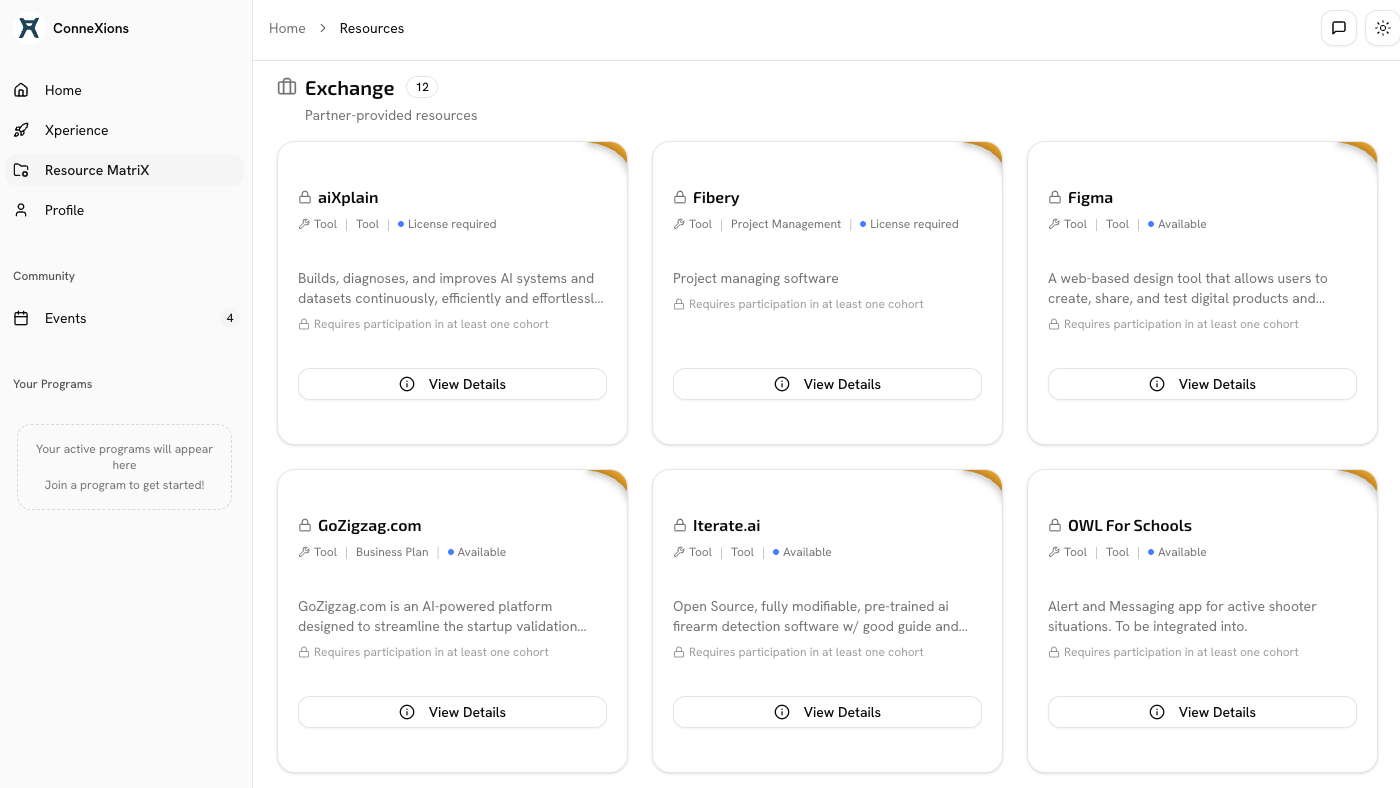Click the Exchange briefcase icon
This screenshot has width=1400, height=788.
[x=287, y=87]
